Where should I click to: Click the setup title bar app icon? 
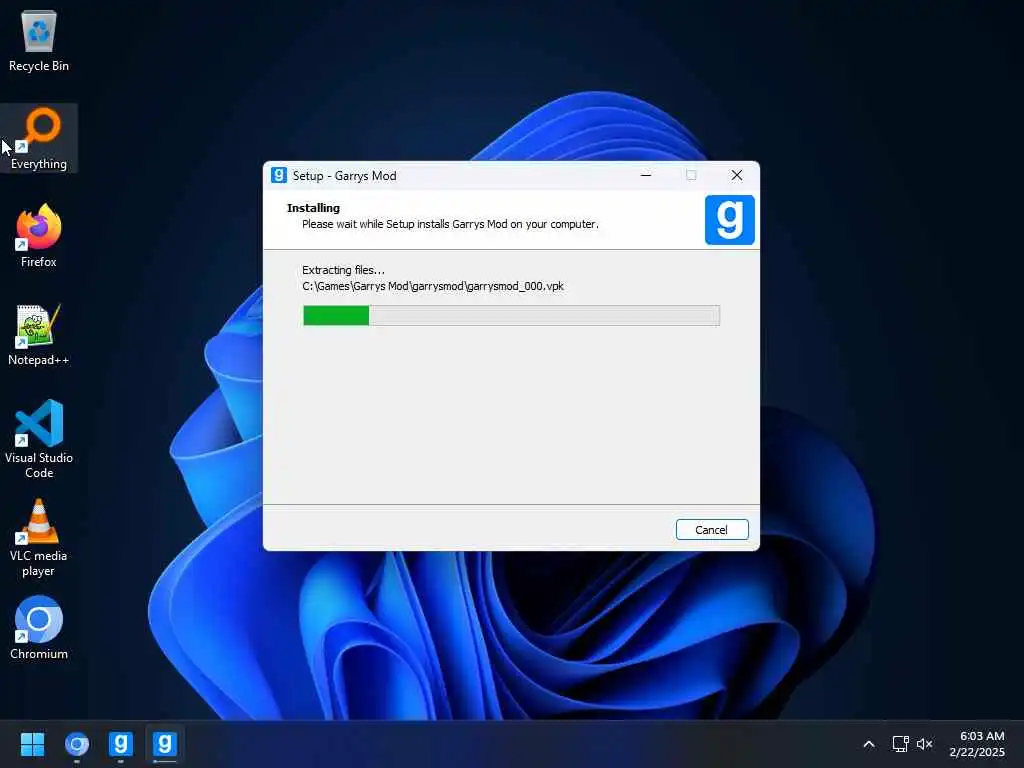279,175
